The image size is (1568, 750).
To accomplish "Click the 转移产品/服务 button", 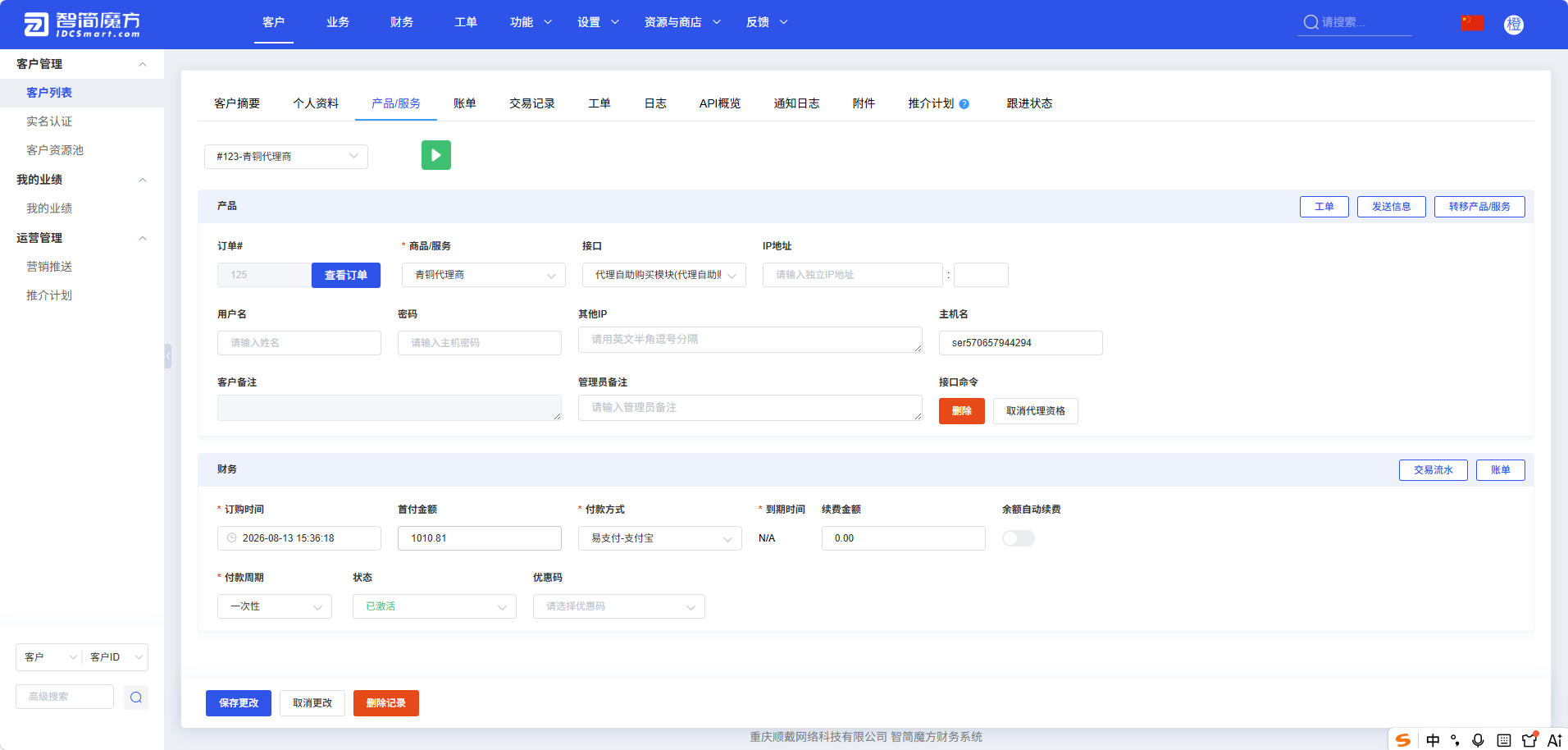I will click(1479, 207).
